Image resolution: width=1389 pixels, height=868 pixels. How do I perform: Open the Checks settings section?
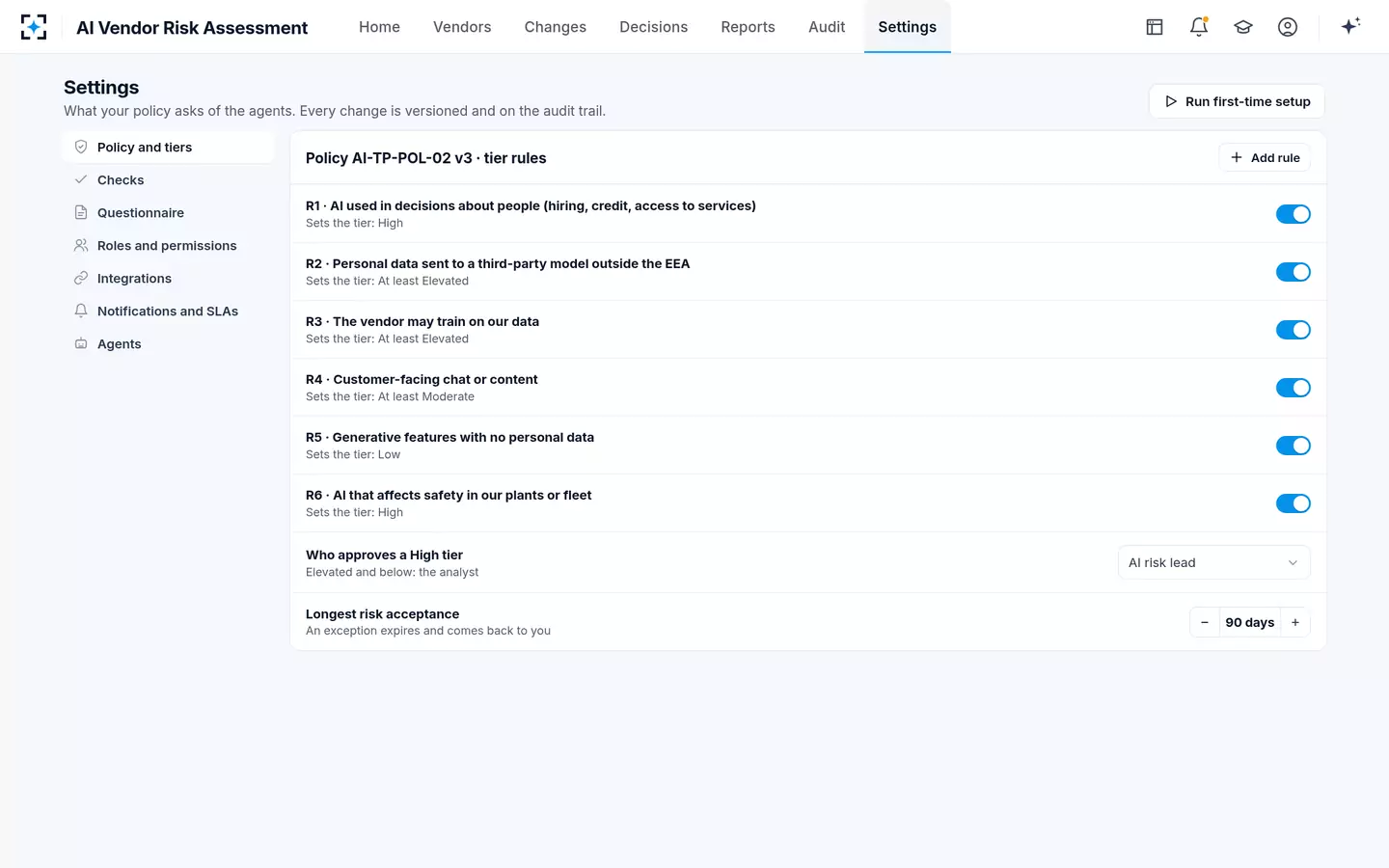pos(169,179)
